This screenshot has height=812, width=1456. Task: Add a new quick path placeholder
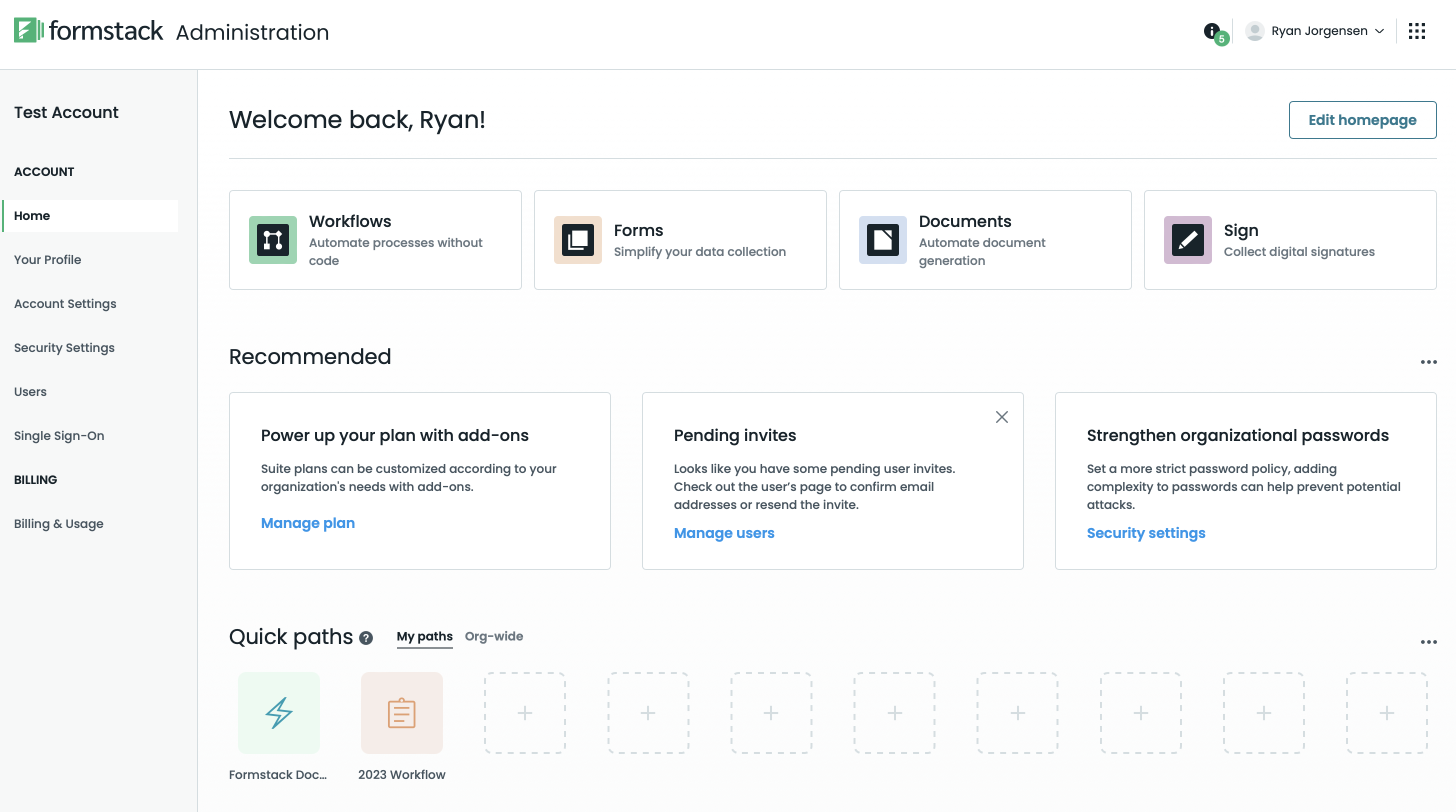(524, 713)
